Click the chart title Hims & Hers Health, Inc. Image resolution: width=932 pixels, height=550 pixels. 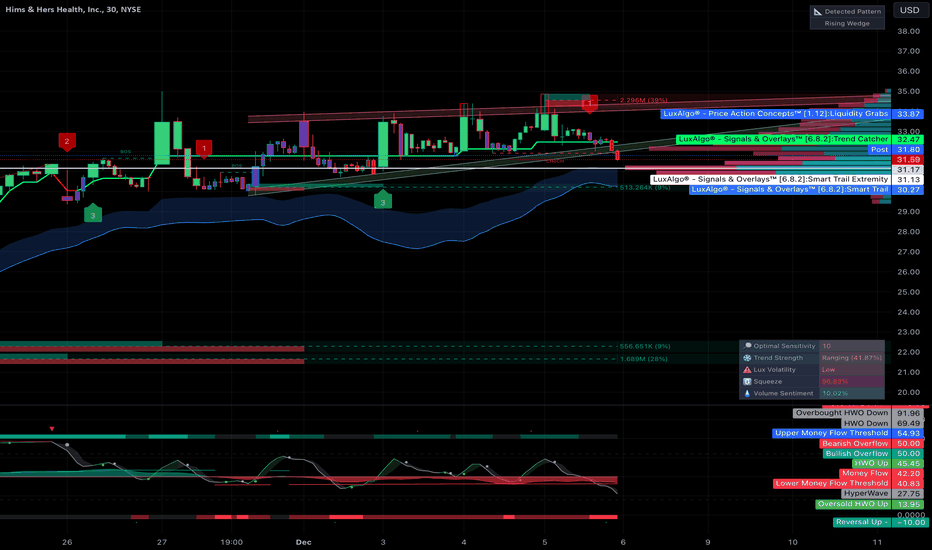pos(73,10)
